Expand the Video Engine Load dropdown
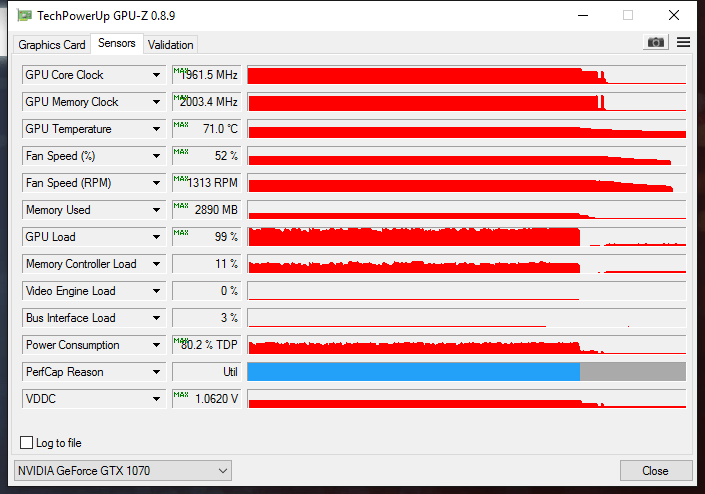 point(156,291)
